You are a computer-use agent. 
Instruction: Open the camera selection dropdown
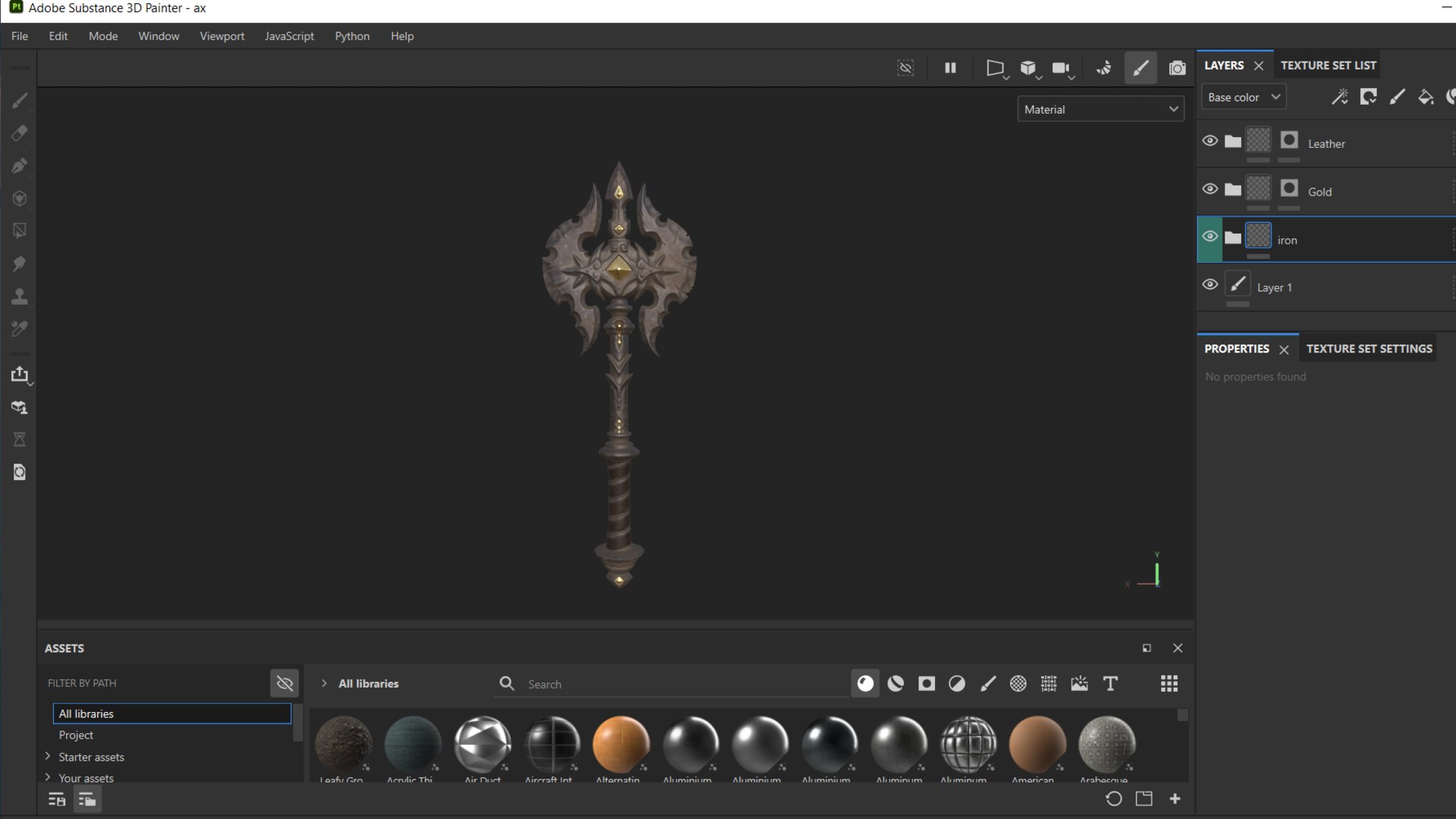(1063, 68)
